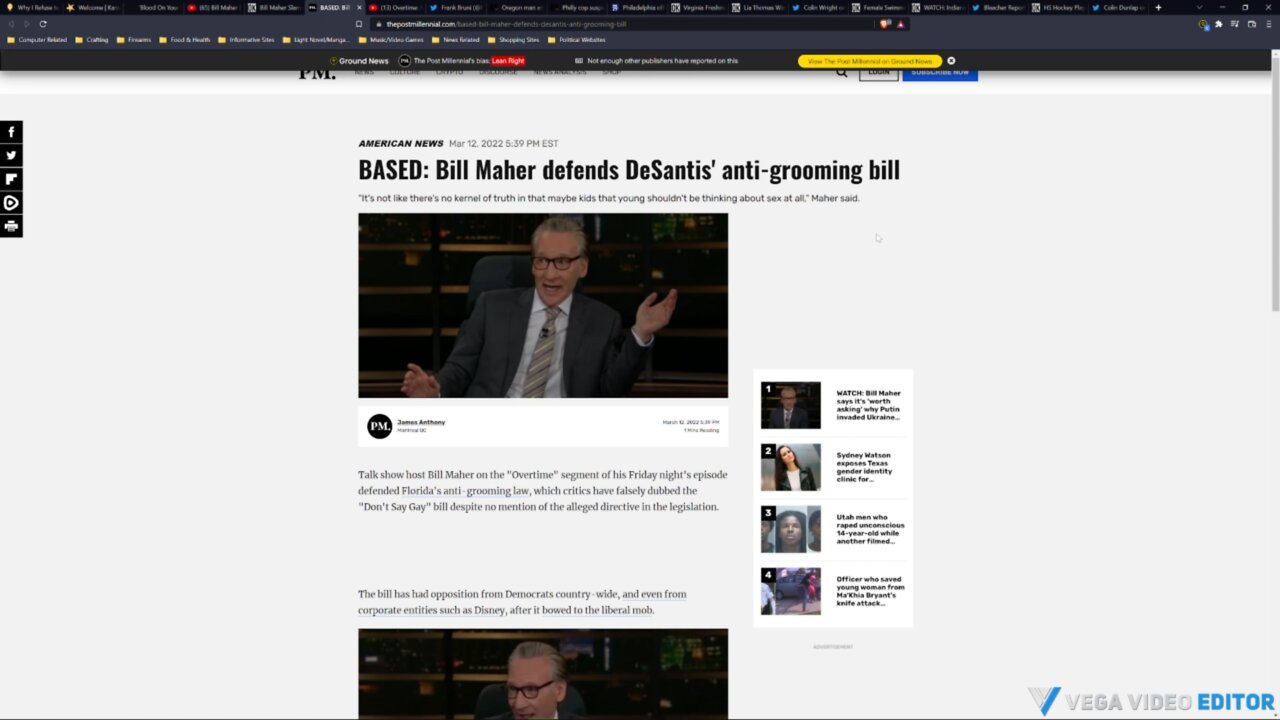The height and width of the screenshot is (720, 1280).
Task: Click thumbnail for 'Officer who saved young woman' story
Action: coord(790,591)
